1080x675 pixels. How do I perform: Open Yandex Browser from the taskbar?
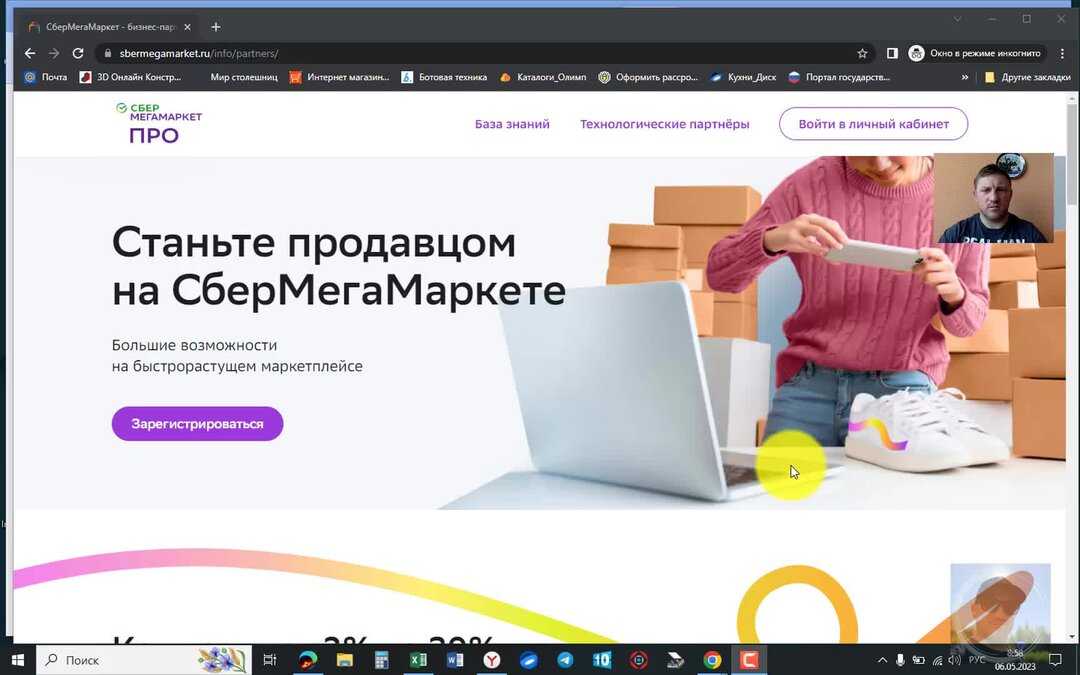pos(492,660)
